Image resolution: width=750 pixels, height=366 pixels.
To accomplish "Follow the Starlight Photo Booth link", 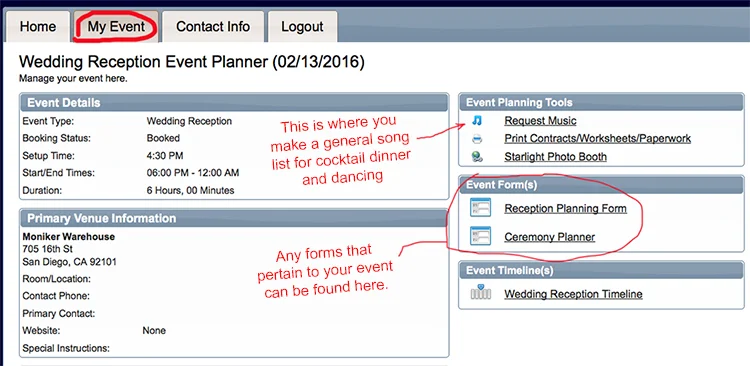I will pos(555,157).
